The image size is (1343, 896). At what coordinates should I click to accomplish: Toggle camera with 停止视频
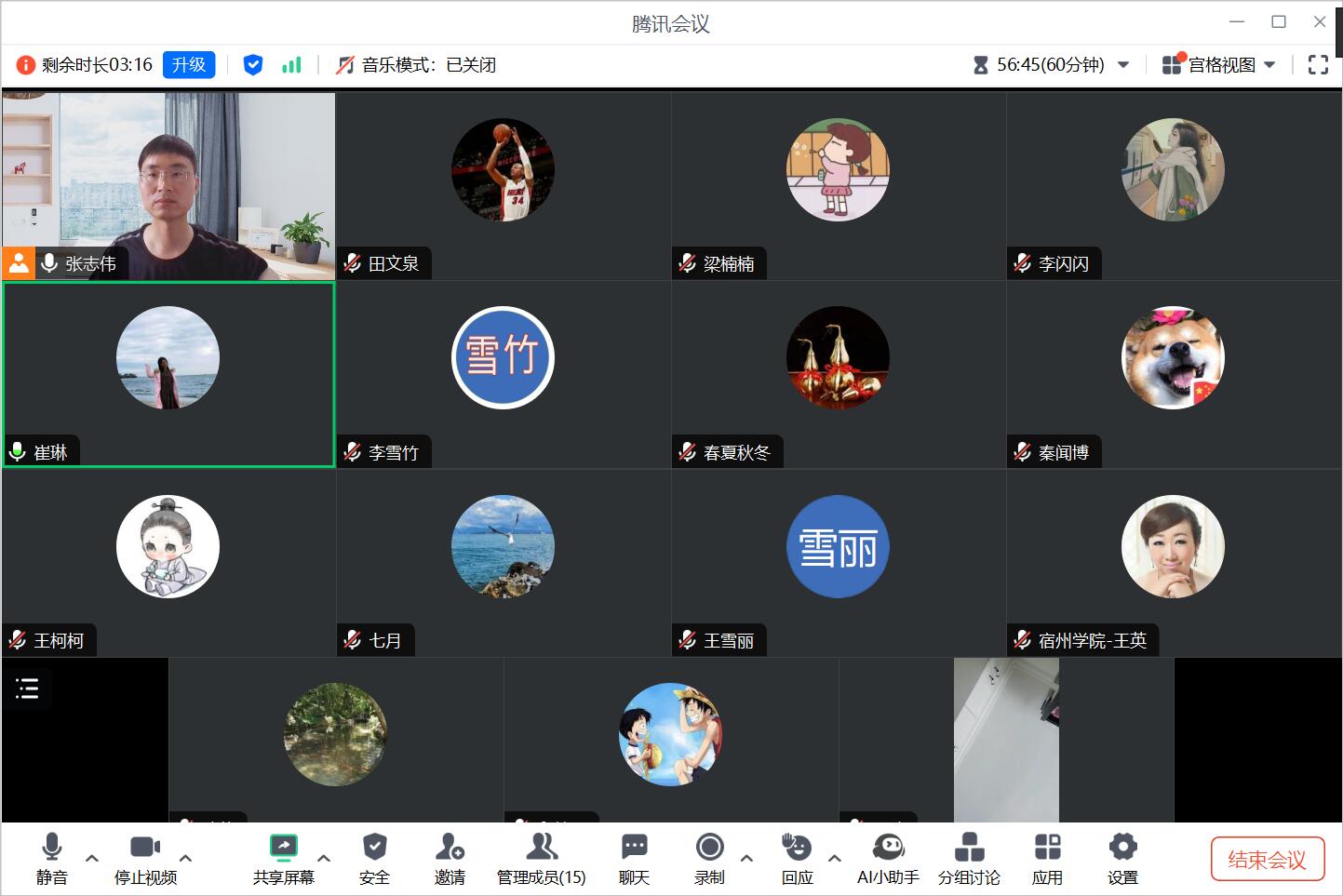click(x=145, y=858)
